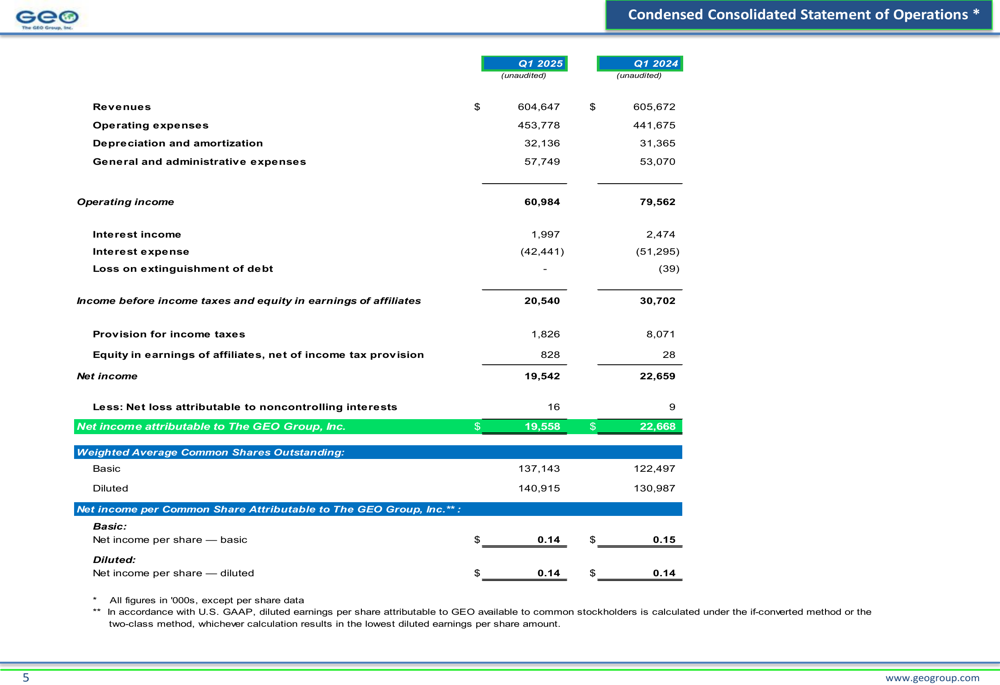The height and width of the screenshot is (685, 1000).
Task: Select the Operating income label
Action: tap(126, 202)
